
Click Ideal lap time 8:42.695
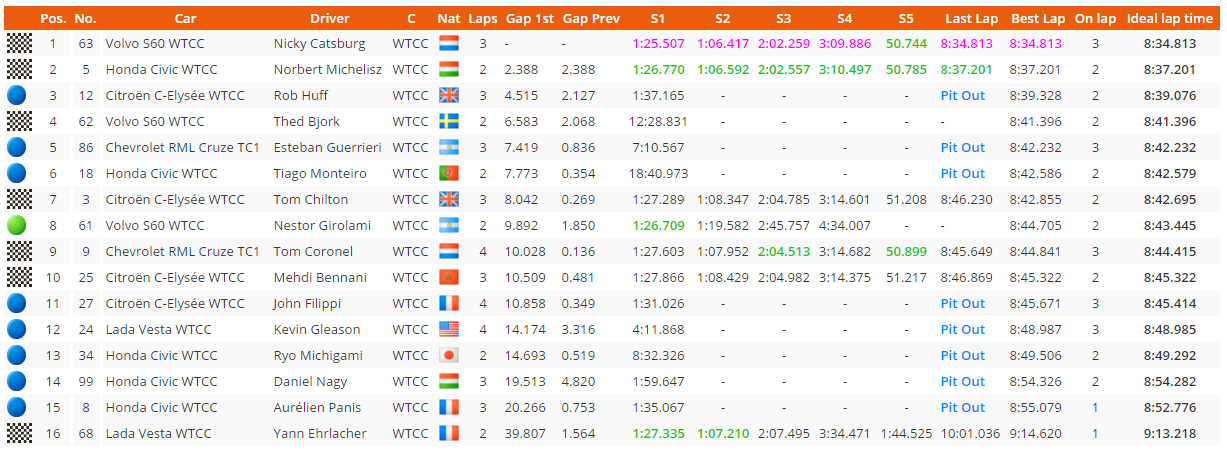click(x=1170, y=199)
